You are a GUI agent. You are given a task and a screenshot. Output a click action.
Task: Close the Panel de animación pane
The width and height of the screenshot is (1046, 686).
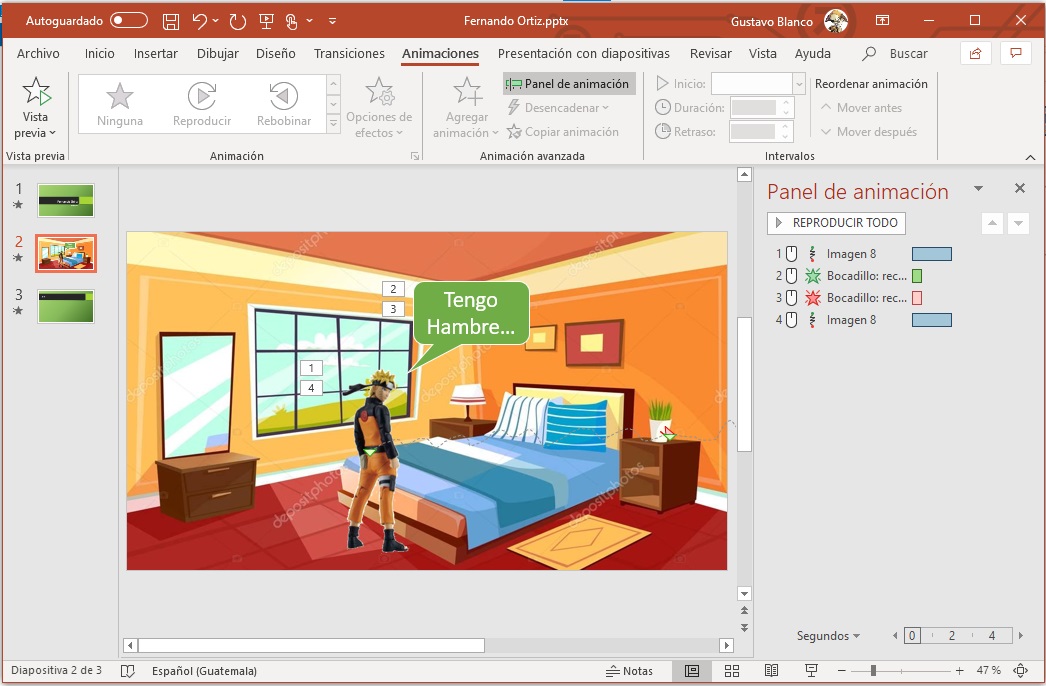(x=1019, y=189)
